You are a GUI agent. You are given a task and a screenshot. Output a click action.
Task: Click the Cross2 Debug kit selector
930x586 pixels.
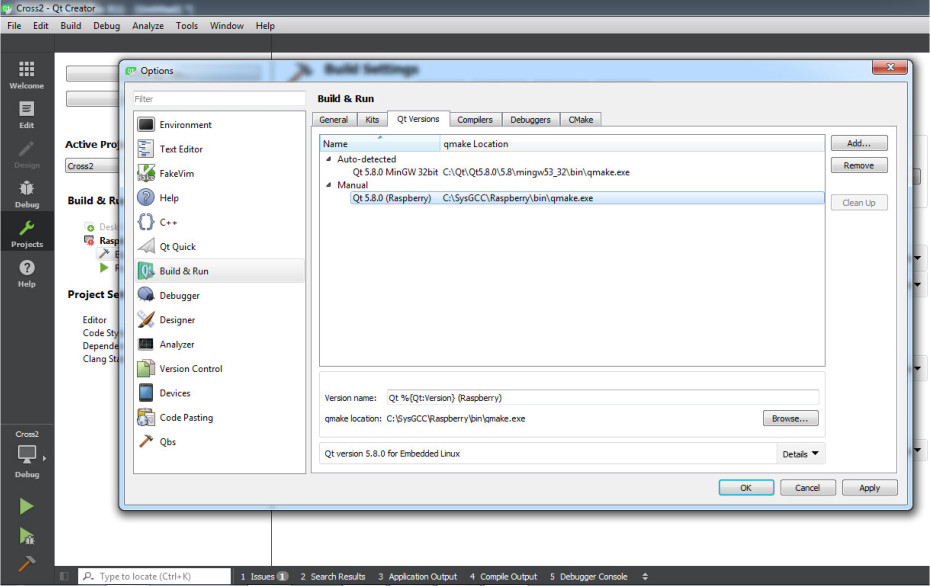27,454
